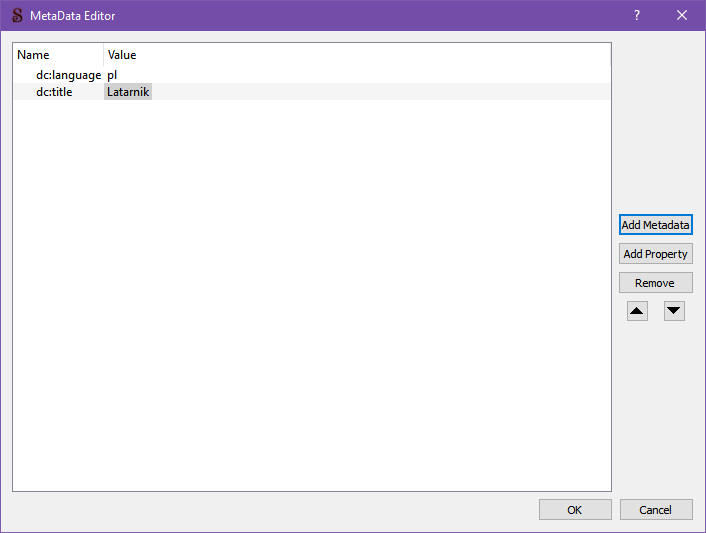
Task: Click the 'Latarnik' title value cell
Action: click(128, 92)
